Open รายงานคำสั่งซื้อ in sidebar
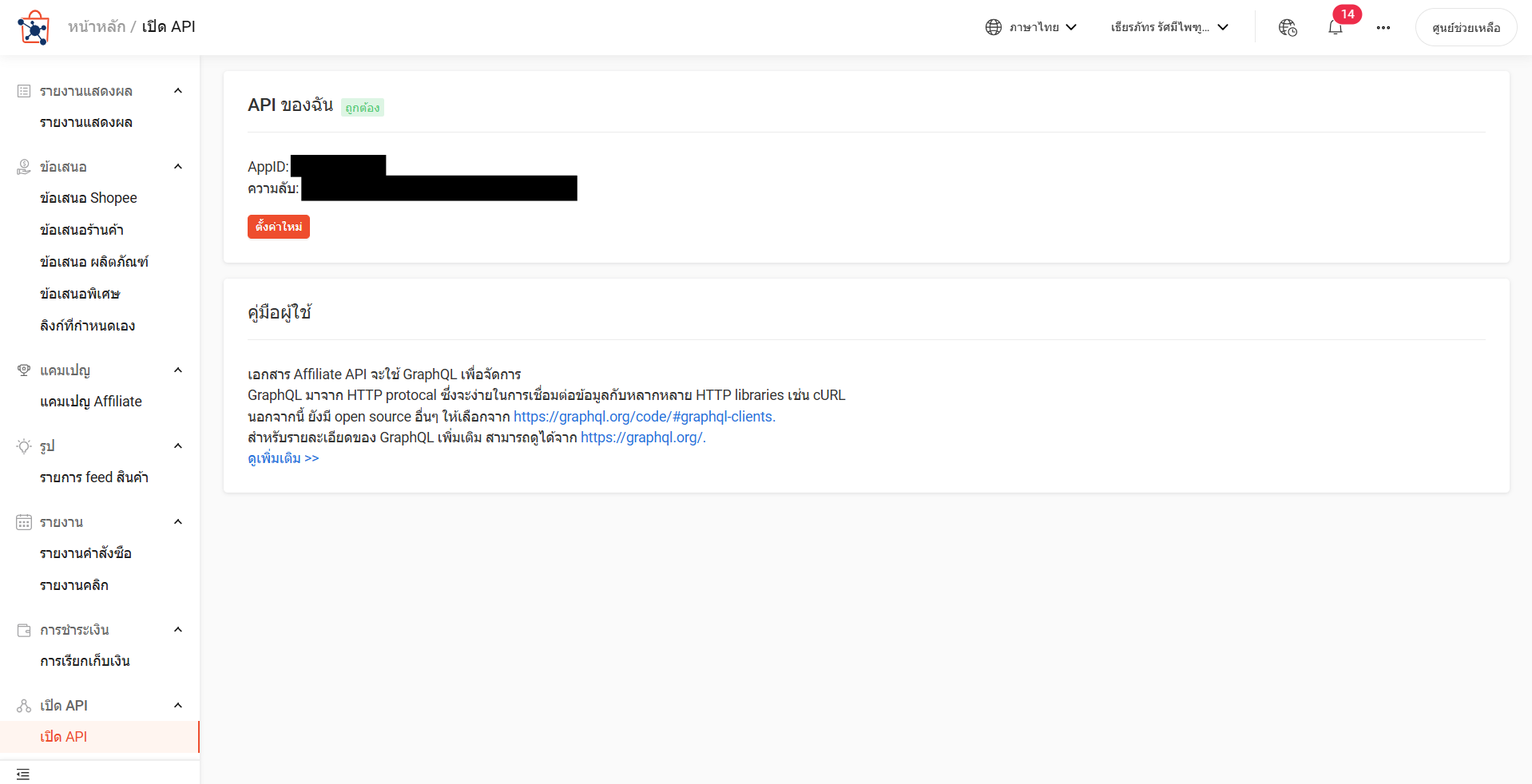The height and width of the screenshot is (784, 1532). [85, 553]
